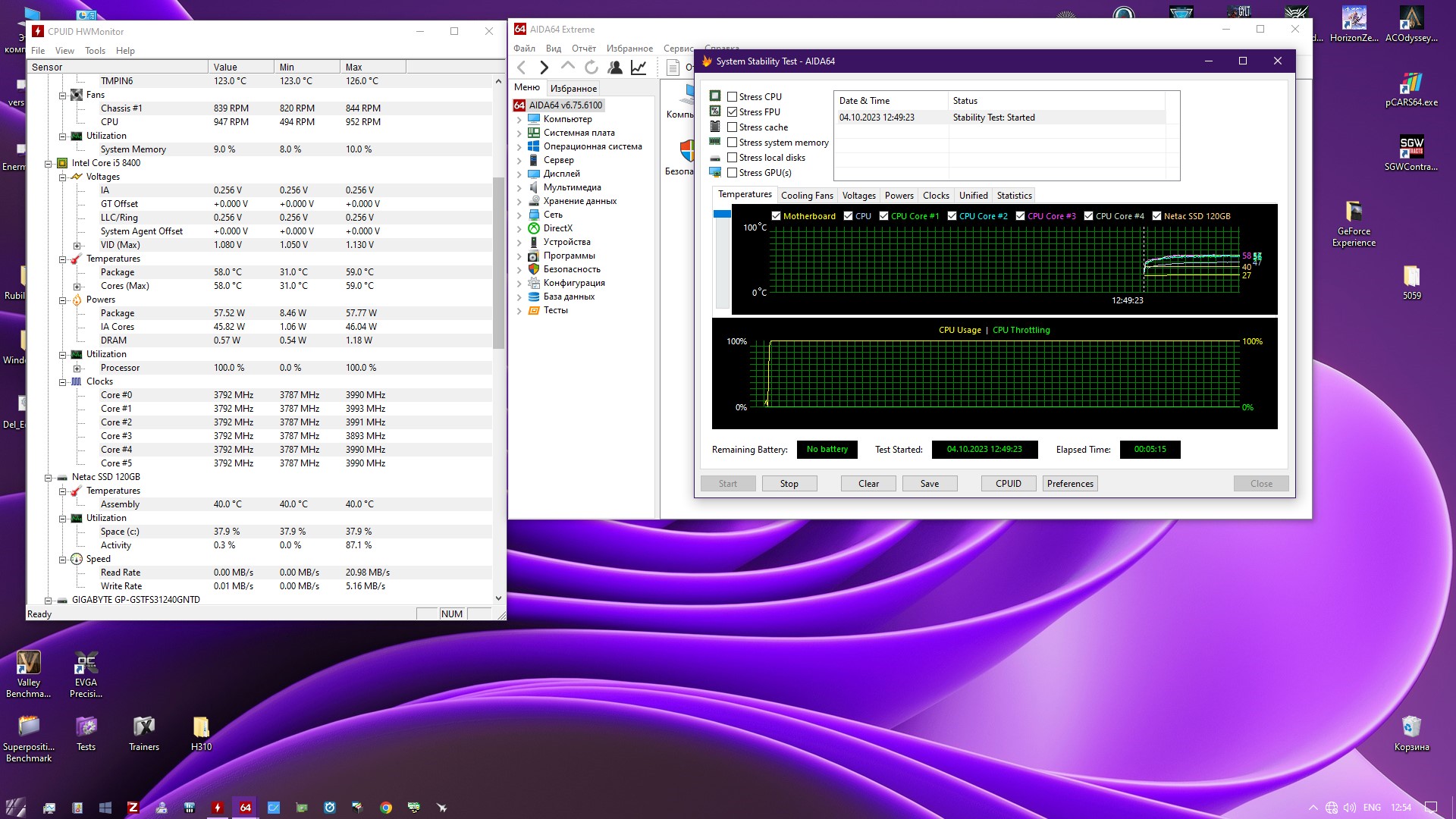Open the HWMonitor Tools menu
The width and height of the screenshot is (1456, 819).
tap(95, 51)
